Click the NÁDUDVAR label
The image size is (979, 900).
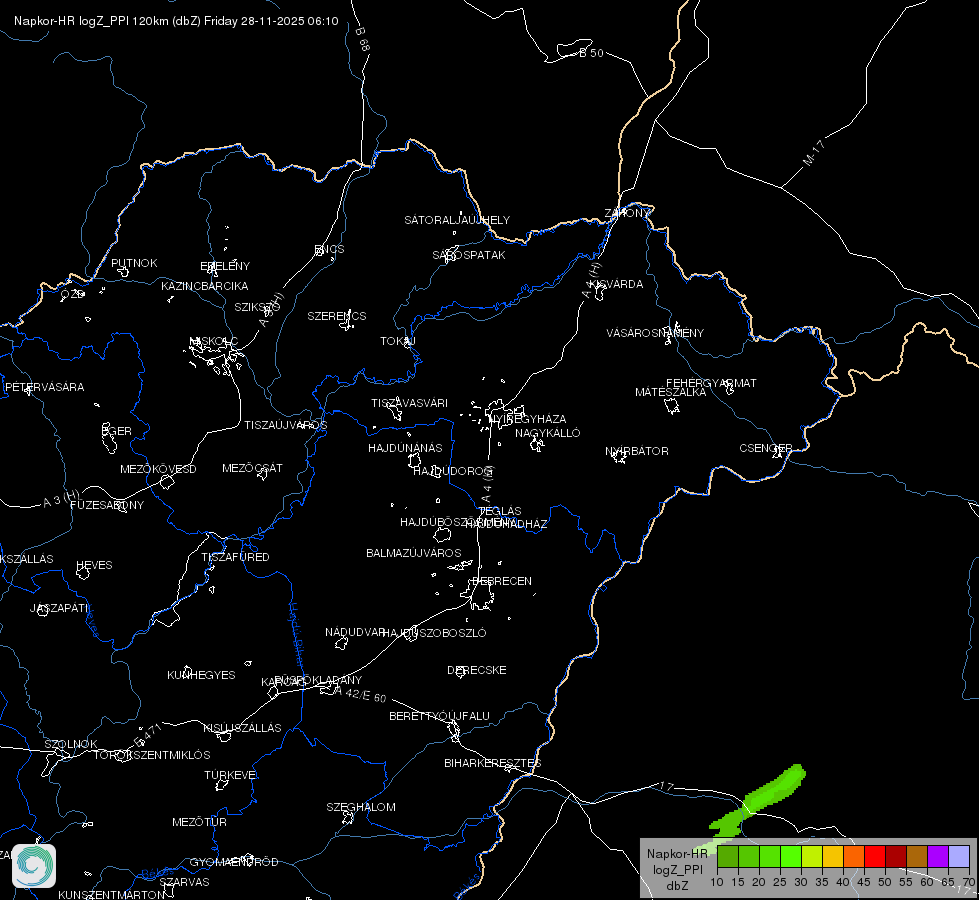pos(355,632)
